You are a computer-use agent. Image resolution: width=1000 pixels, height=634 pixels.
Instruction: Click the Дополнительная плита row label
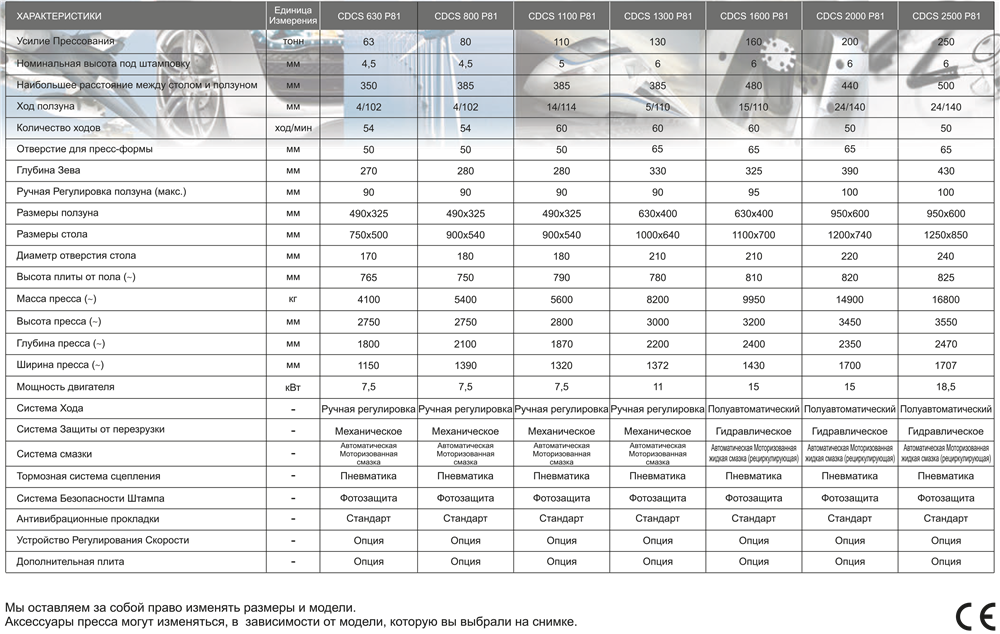pos(70,562)
